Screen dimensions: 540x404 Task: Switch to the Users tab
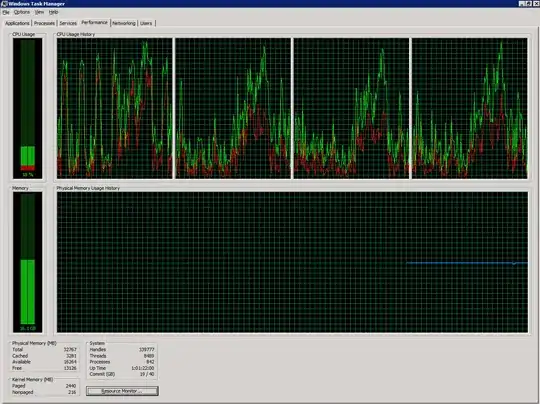pos(146,23)
